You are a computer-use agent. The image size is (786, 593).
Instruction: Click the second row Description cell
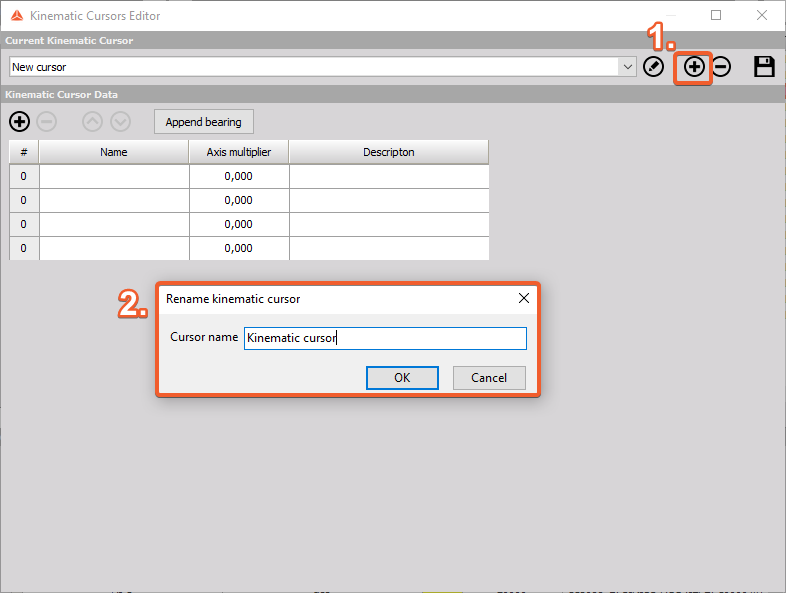[389, 201]
